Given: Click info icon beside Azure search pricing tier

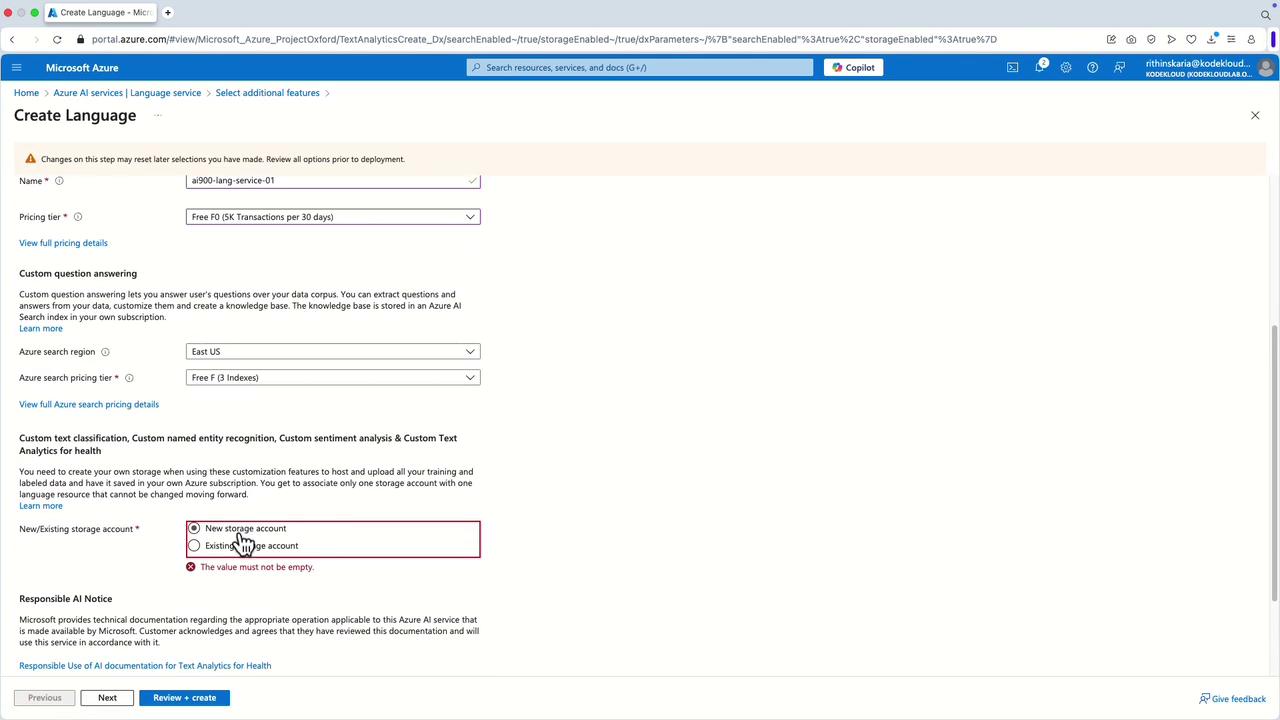Looking at the screenshot, I should tap(129, 378).
